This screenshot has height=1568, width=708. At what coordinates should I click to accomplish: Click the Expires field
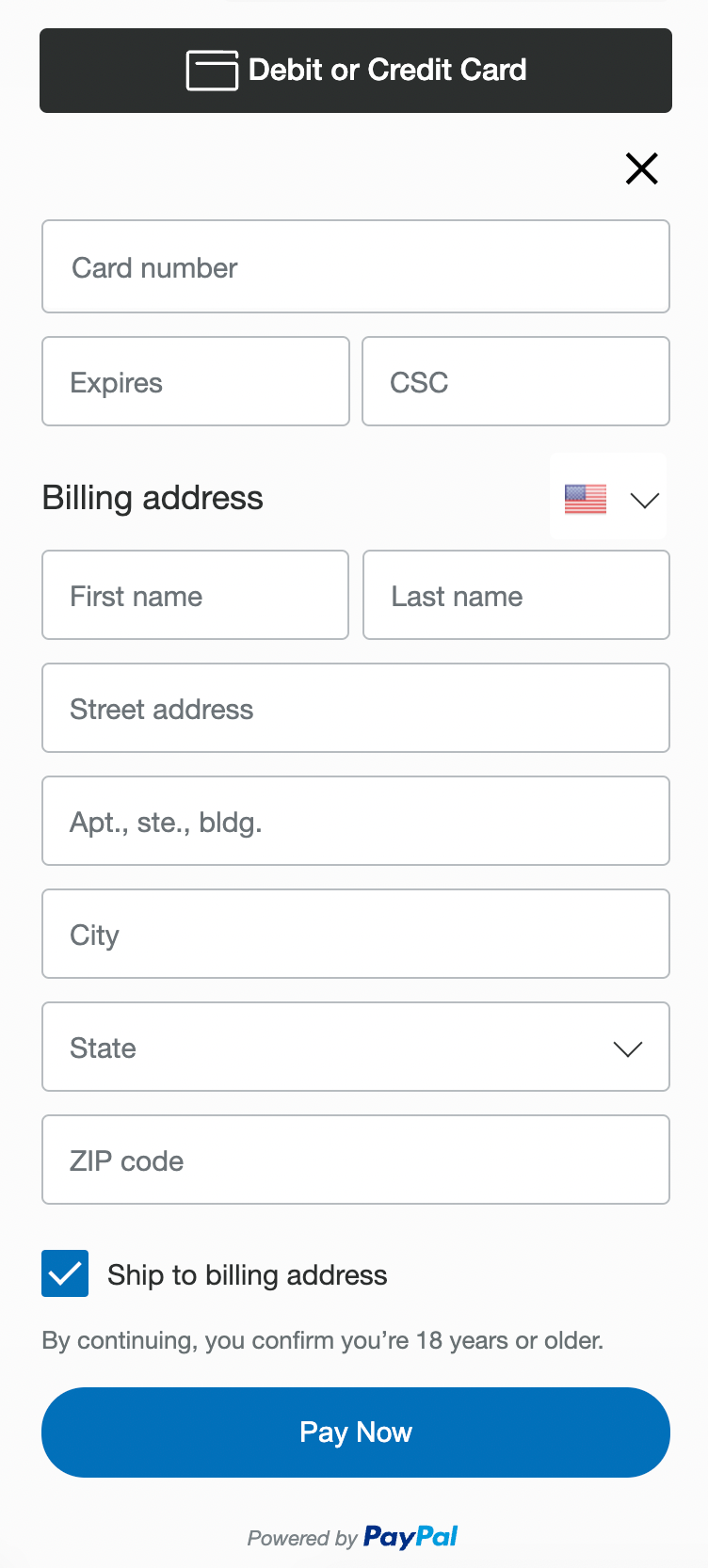(x=196, y=381)
